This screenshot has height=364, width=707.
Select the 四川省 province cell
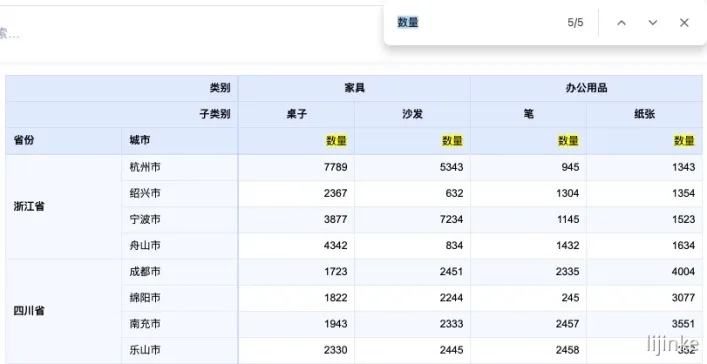point(64,311)
